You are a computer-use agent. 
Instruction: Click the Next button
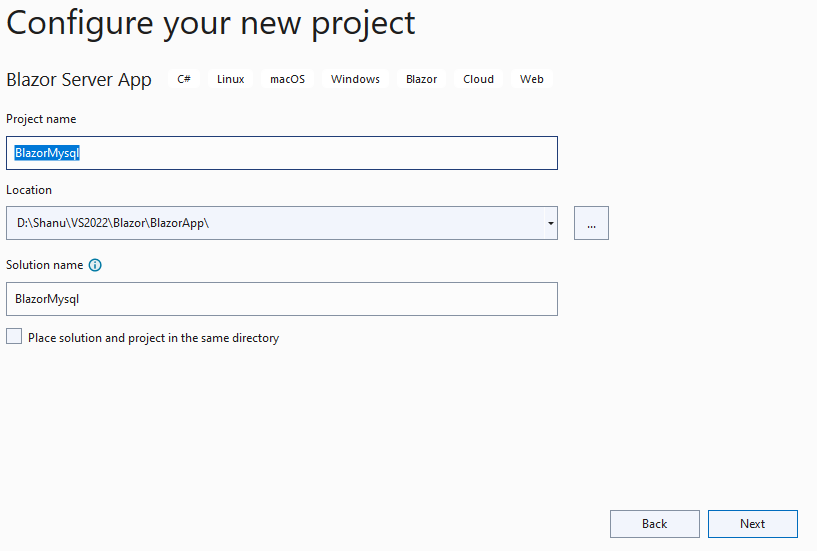pos(752,524)
